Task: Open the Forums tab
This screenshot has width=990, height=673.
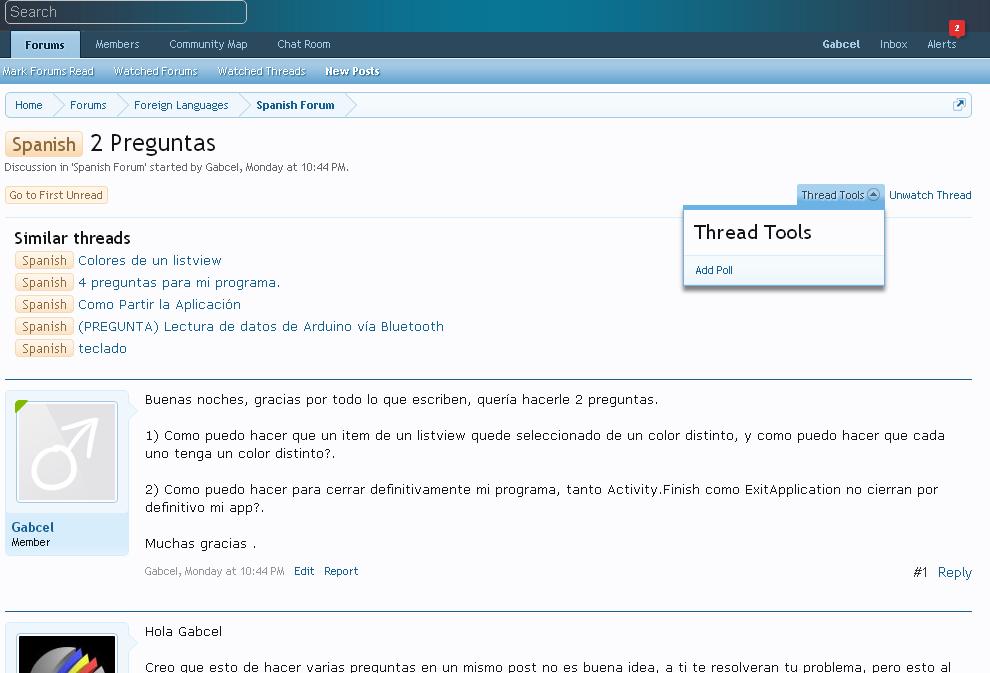Action: (45, 45)
